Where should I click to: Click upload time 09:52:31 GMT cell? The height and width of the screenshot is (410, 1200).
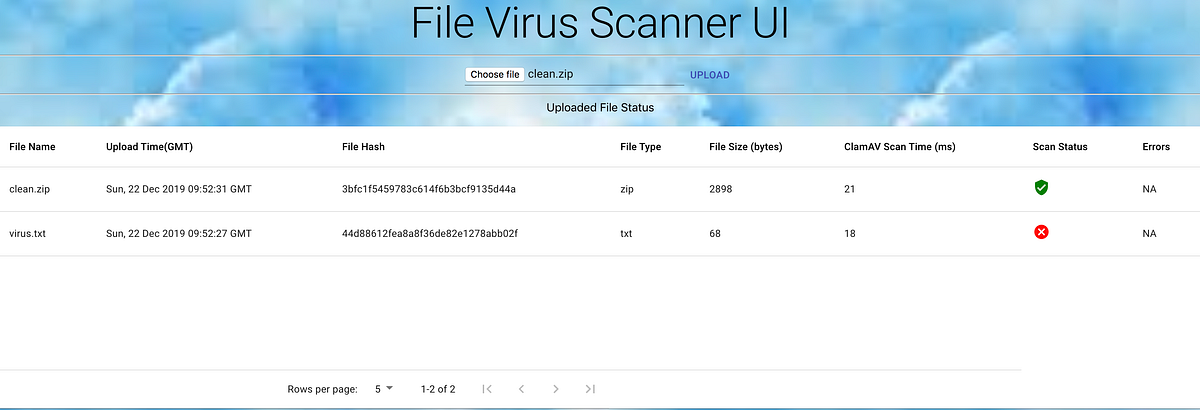pos(179,188)
